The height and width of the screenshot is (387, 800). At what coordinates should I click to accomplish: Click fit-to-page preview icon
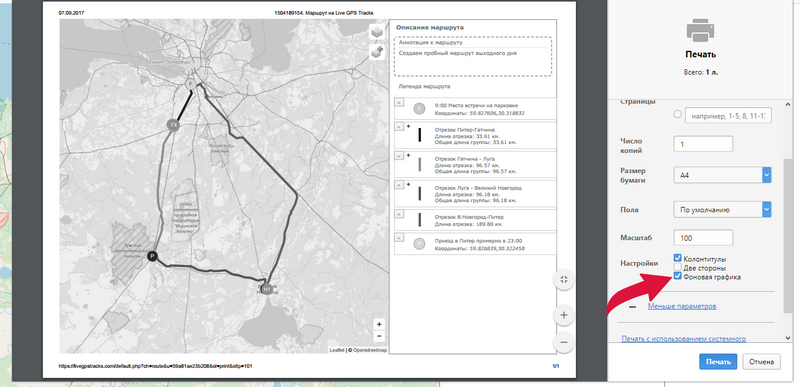click(x=564, y=279)
